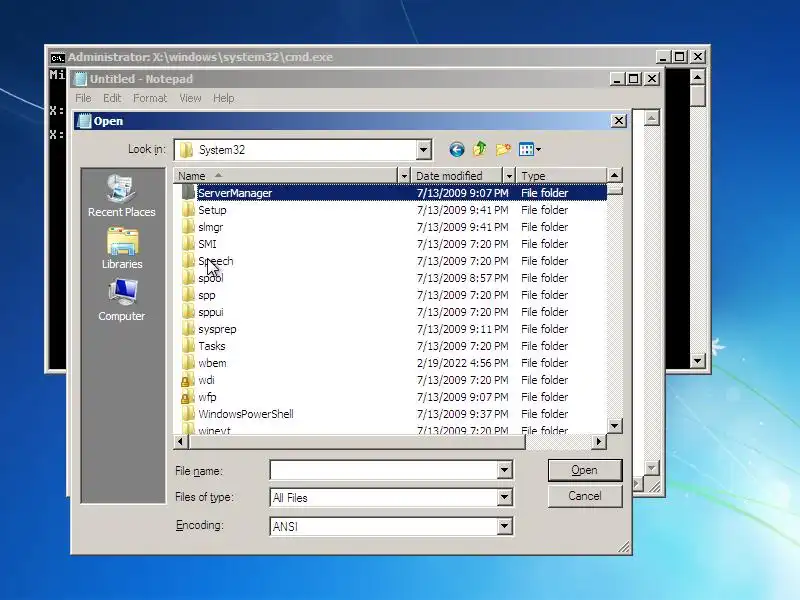The image size is (800, 600).
Task: Sort by the Type column header
Action: point(561,176)
